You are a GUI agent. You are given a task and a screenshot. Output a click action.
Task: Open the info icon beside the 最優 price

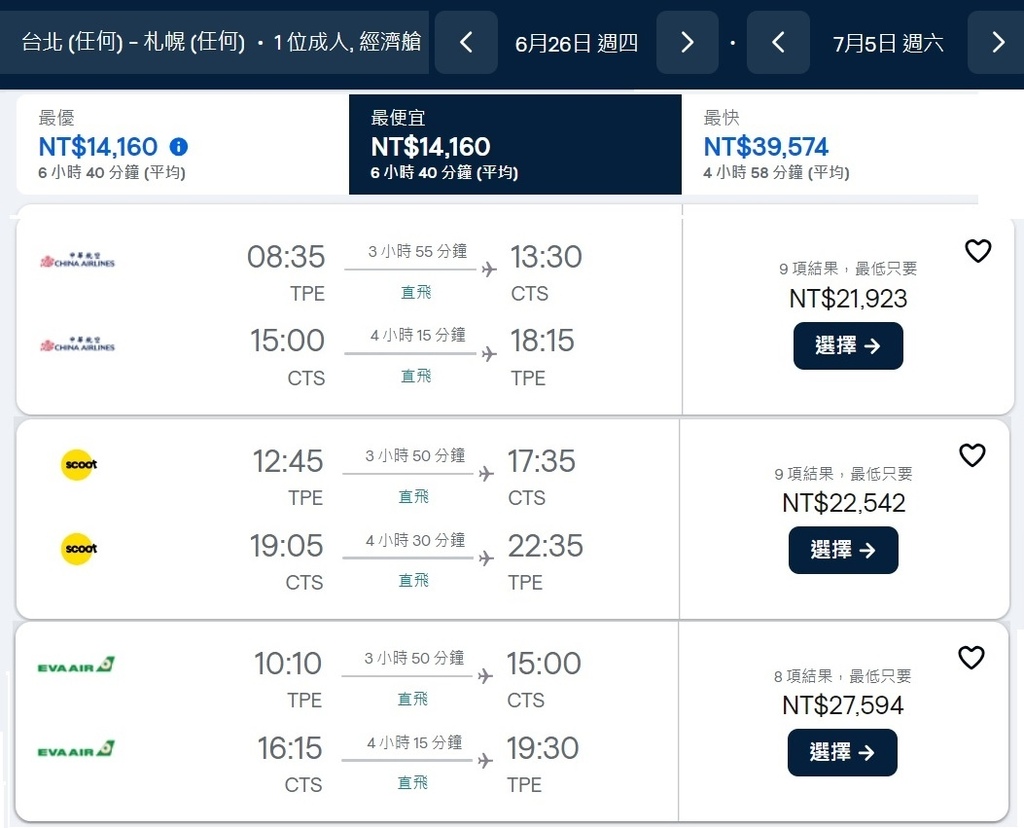click(x=178, y=146)
